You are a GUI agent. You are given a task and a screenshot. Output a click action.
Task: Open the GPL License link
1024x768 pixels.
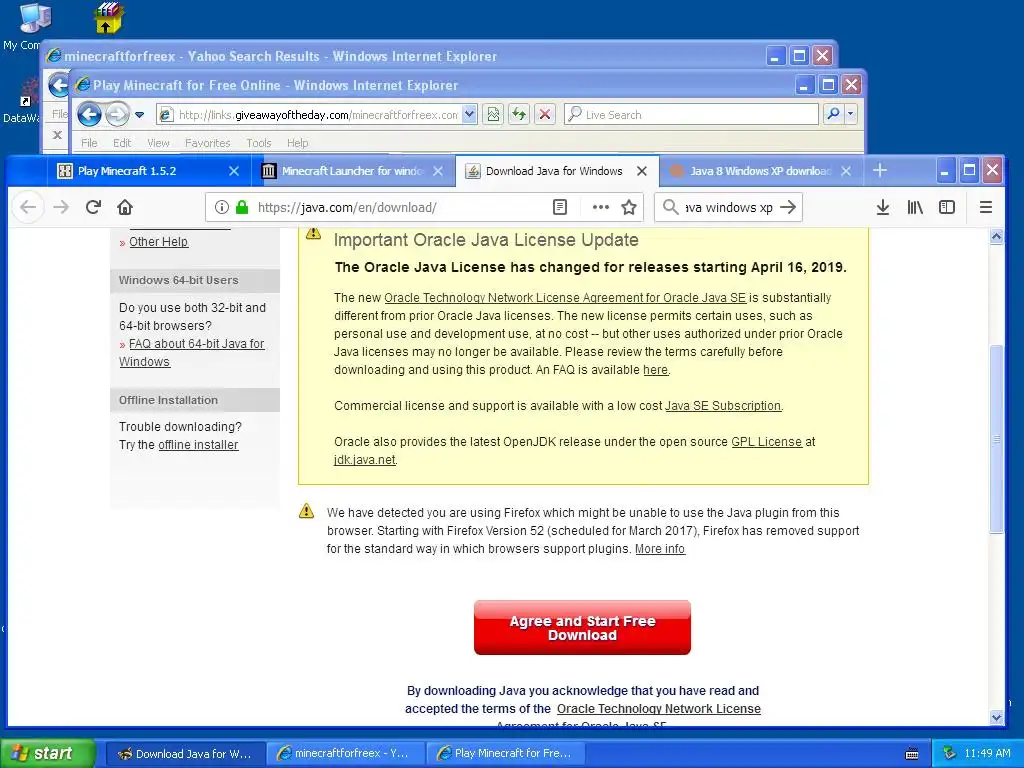coord(766,442)
